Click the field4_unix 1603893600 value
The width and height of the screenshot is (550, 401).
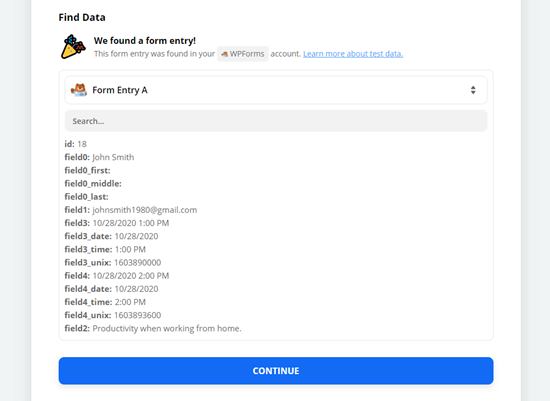[x=138, y=315]
